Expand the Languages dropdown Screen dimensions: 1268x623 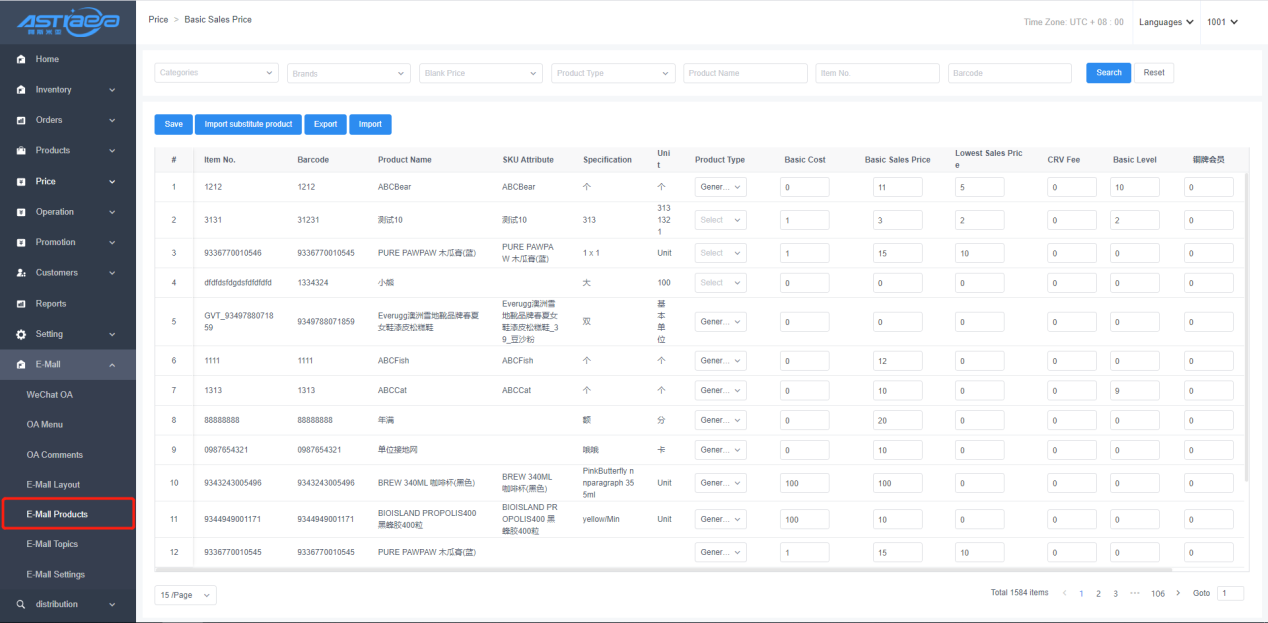click(1165, 22)
